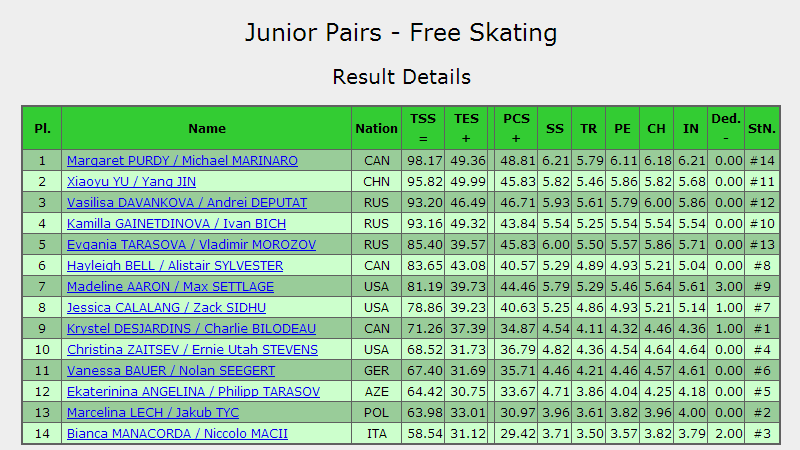Click the Ded. column header
The height and width of the screenshot is (450, 800).
click(x=726, y=128)
